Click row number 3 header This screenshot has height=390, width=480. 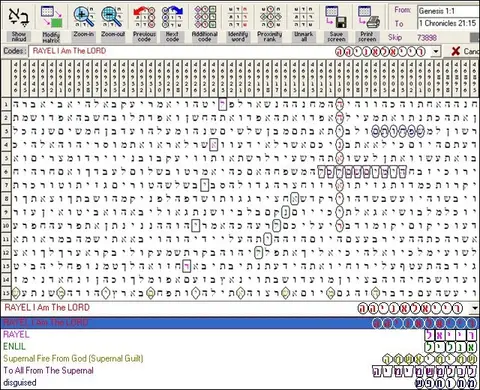click(6, 131)
